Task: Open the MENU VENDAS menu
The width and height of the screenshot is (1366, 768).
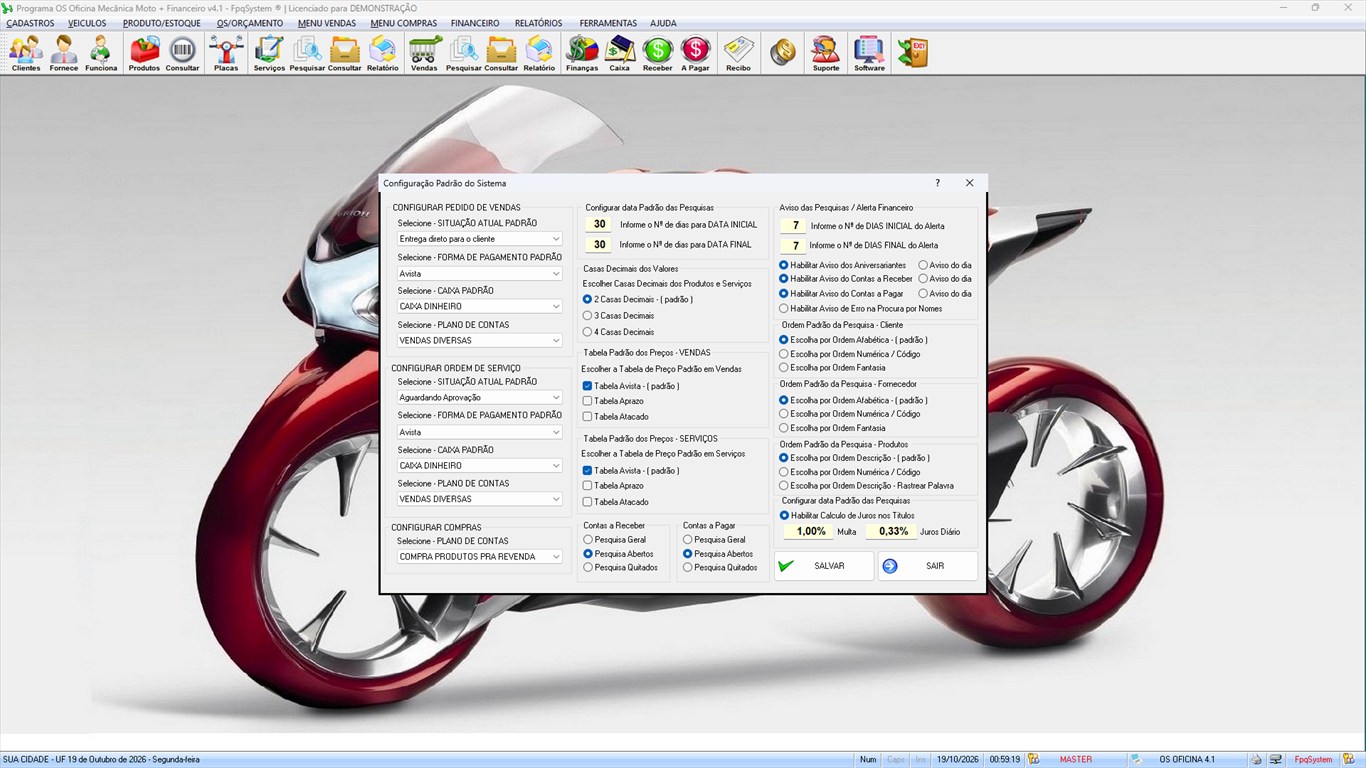Action: 327,23
